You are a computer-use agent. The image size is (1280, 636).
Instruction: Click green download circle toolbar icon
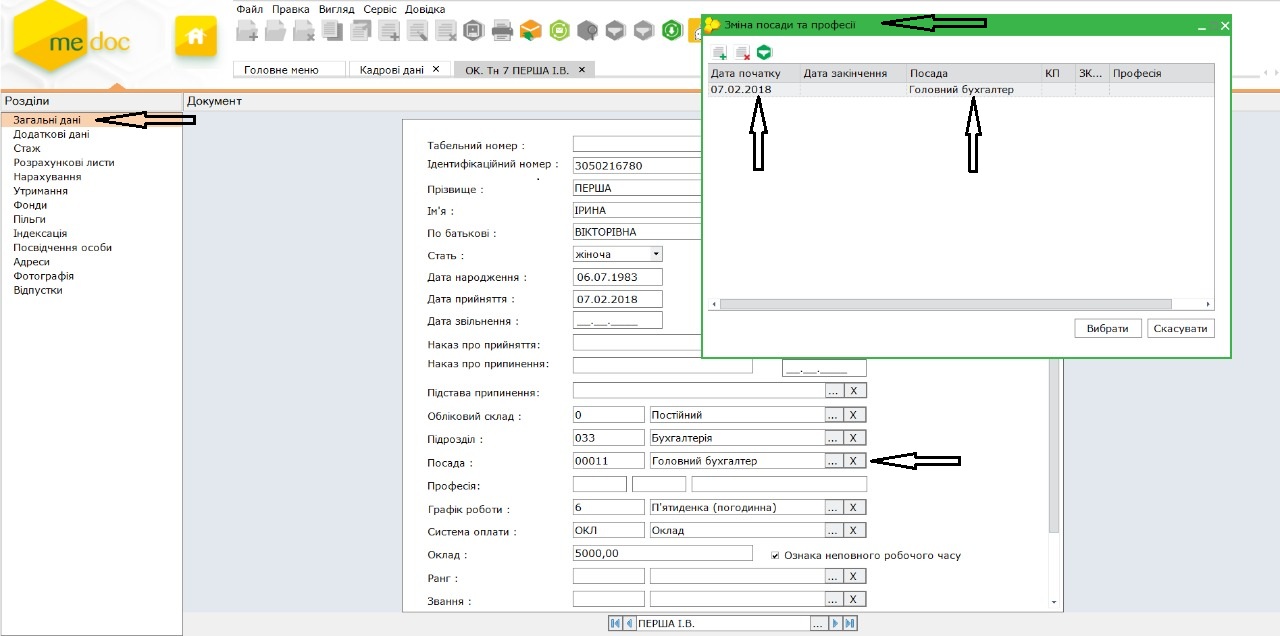(673, 31)
